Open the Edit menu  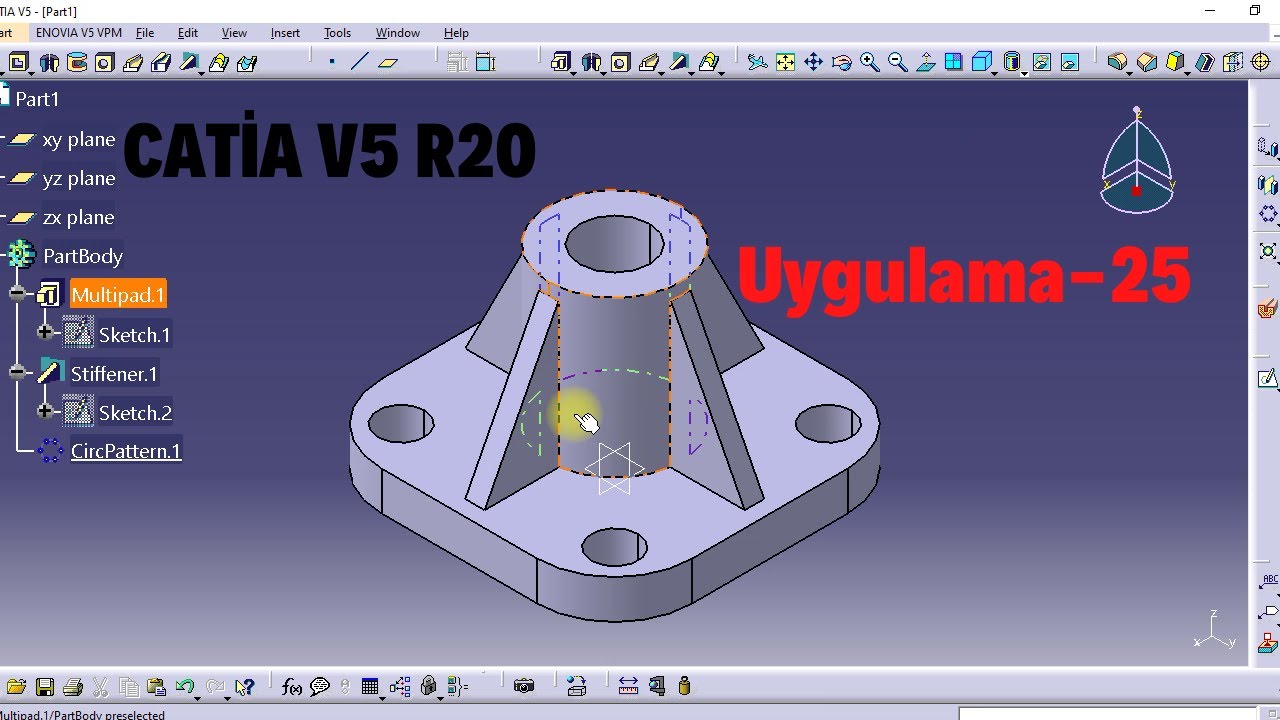(x=188, y=33)
